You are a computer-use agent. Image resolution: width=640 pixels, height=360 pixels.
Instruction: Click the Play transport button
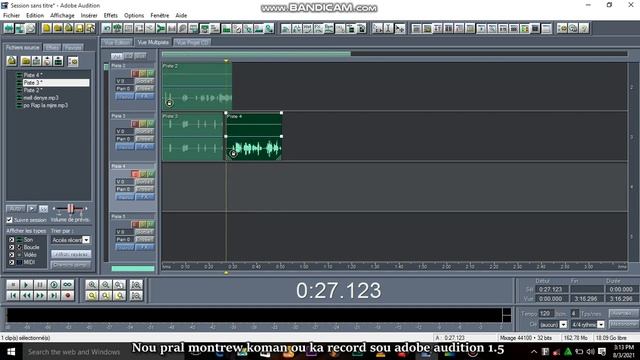click(26, 284)
